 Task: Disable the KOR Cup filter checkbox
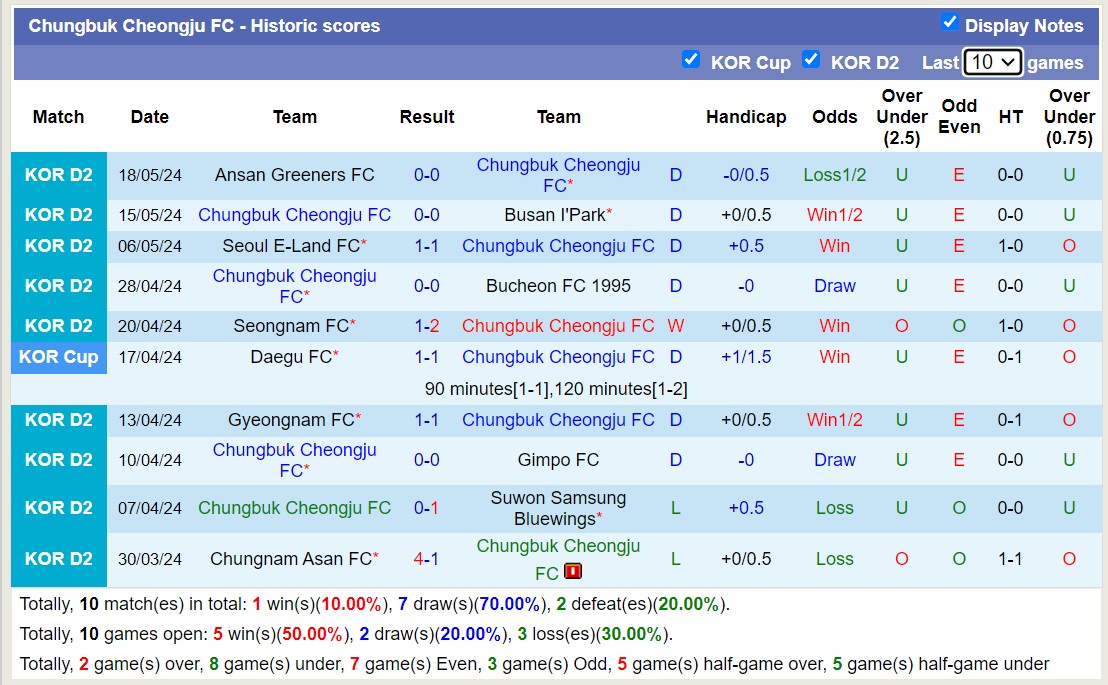[691, 60]
